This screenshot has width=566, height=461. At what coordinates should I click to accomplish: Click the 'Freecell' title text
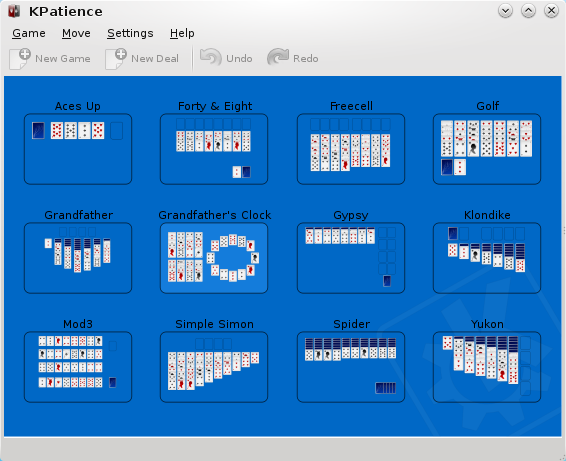tap(351, 106)
